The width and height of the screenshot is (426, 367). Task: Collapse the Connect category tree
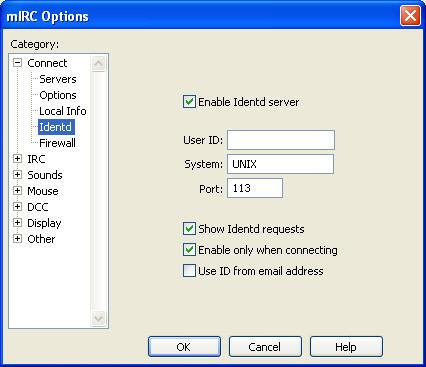coord(17,63)
